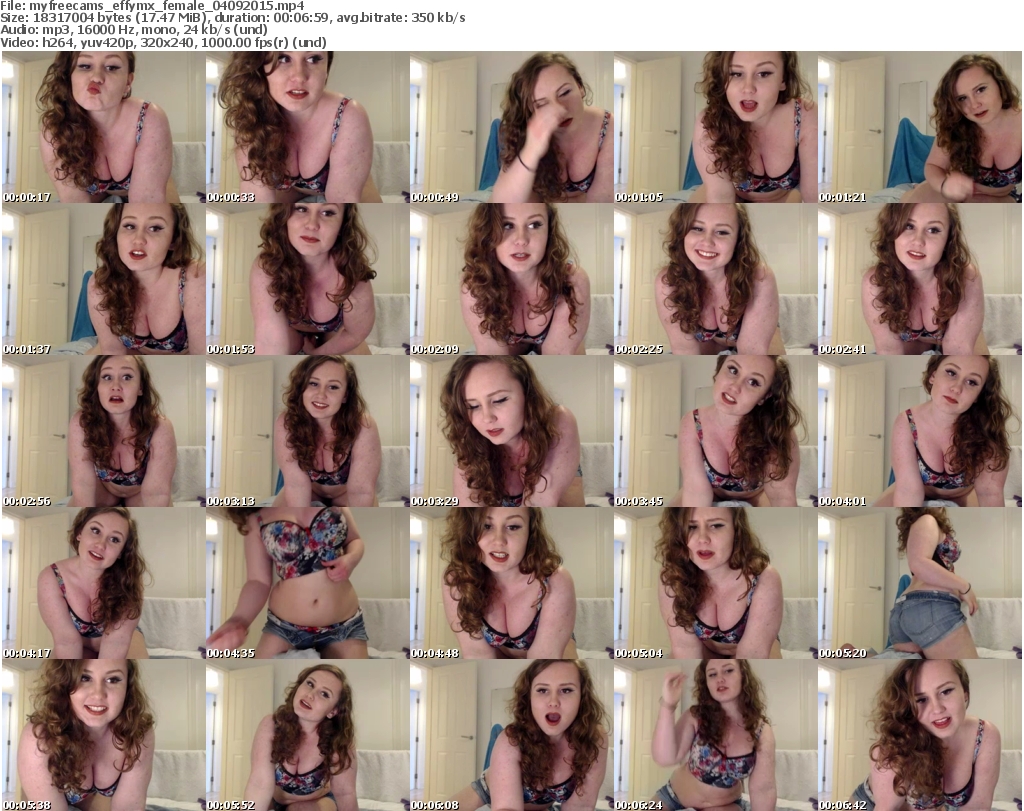Click the 'File:' name line in header
Image resolution: width=1024 pixels, height=811 pixels.
point(152,6)
